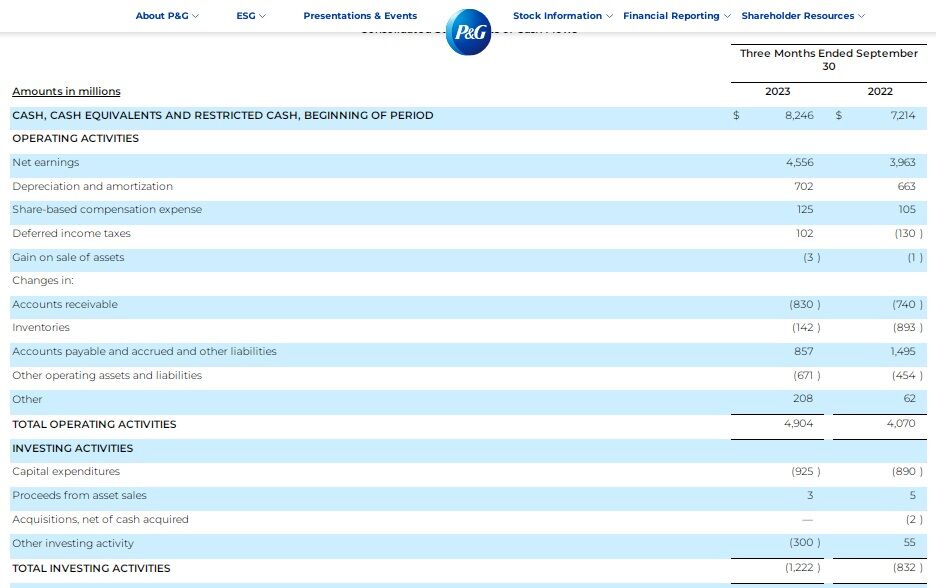Open the Financial Reporting menu
Image resolution: width=936 pixels, height=588 pixels.
click(x=671, y=16)
